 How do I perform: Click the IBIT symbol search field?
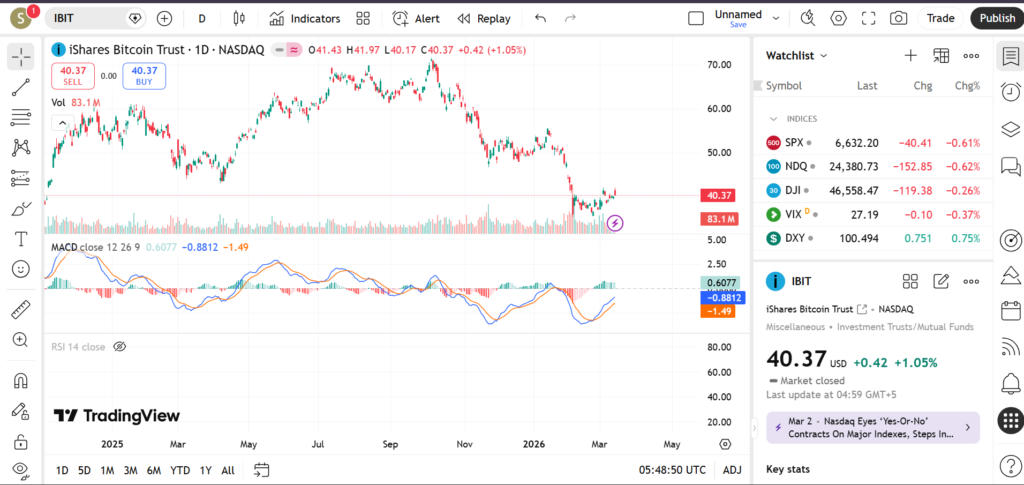[x=90, y=18]
